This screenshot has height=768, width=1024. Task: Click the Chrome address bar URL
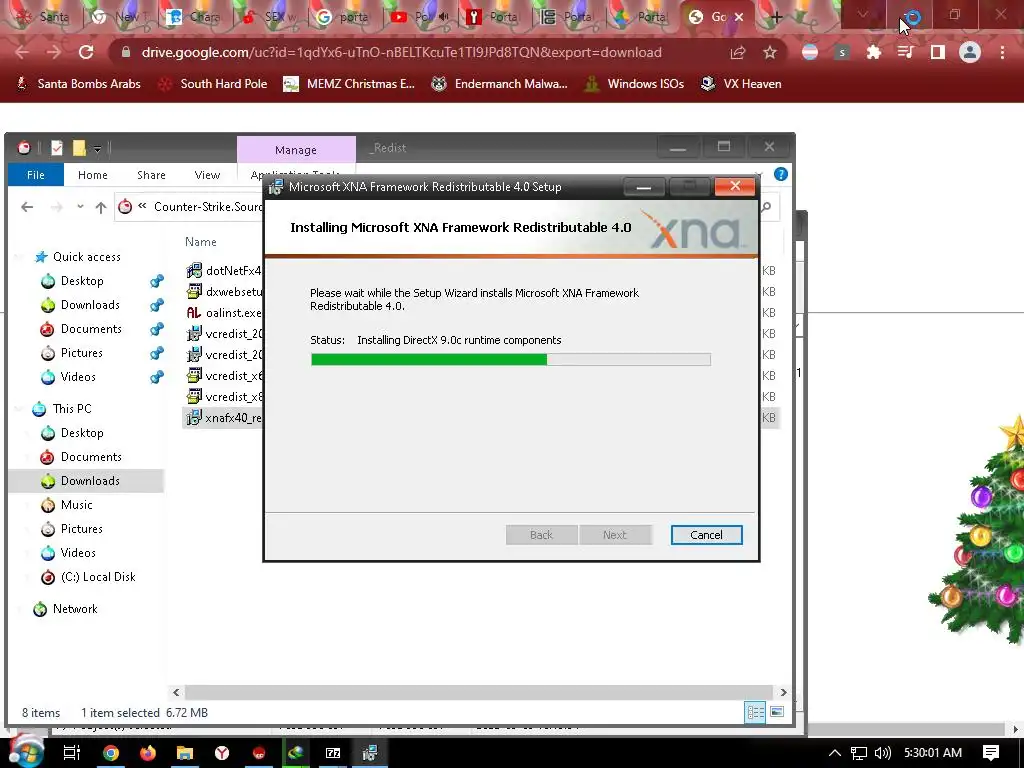tap(401, 52)
